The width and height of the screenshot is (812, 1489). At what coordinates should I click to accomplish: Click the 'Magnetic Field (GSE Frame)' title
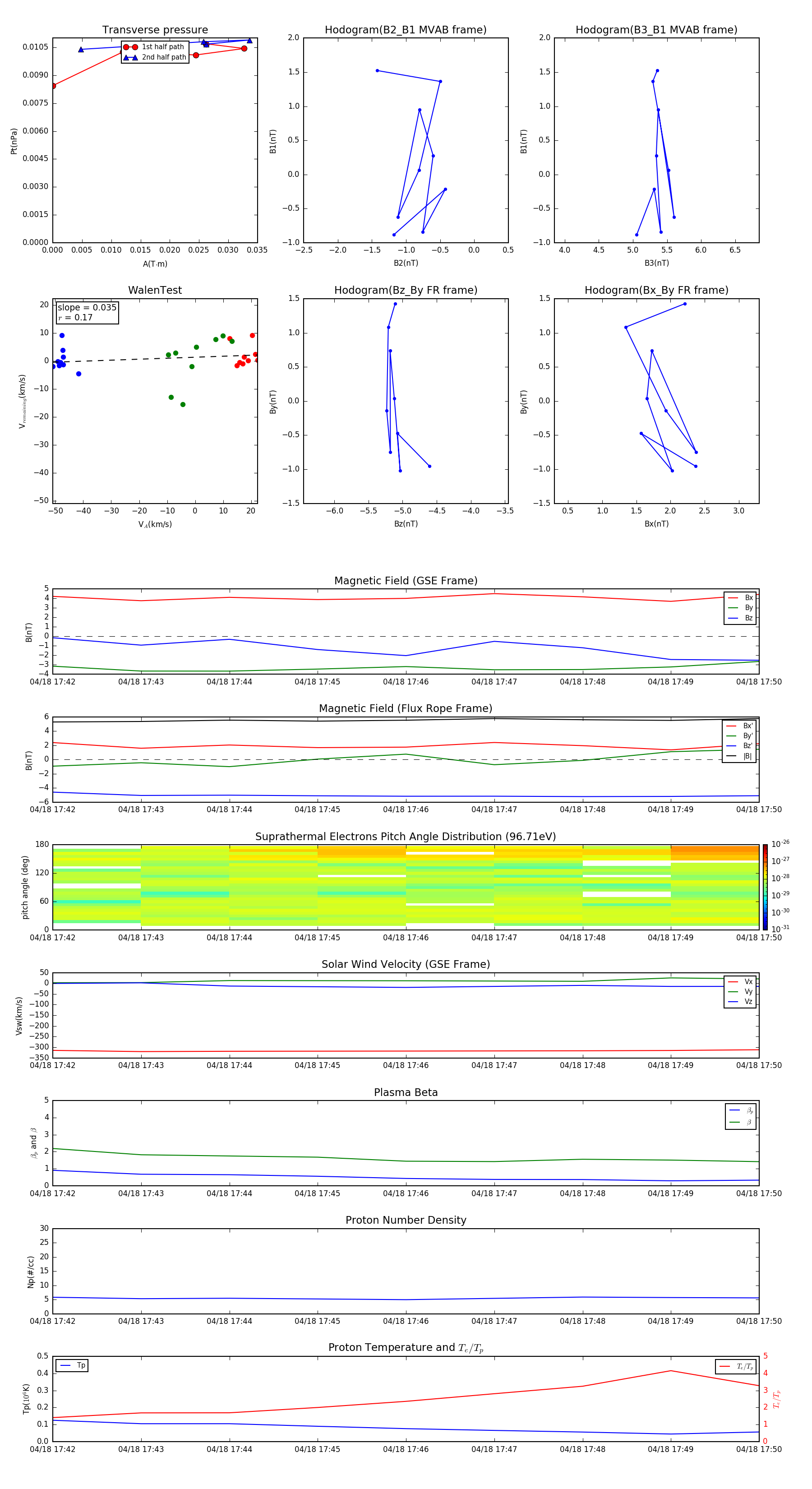pyautogui.click(x=406, y=581)
